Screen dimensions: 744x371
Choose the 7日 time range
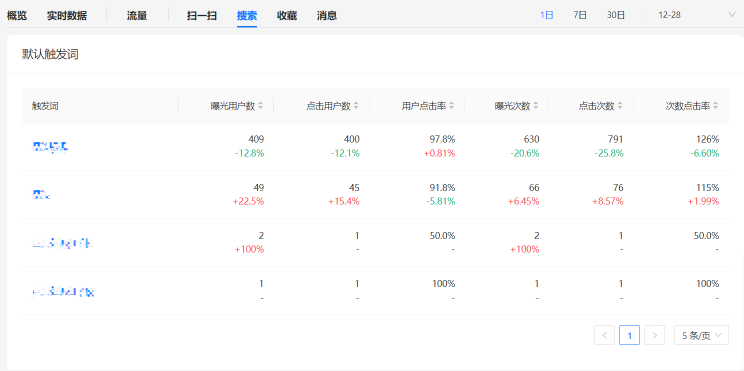pyautogui.click(x=580, y=15)
